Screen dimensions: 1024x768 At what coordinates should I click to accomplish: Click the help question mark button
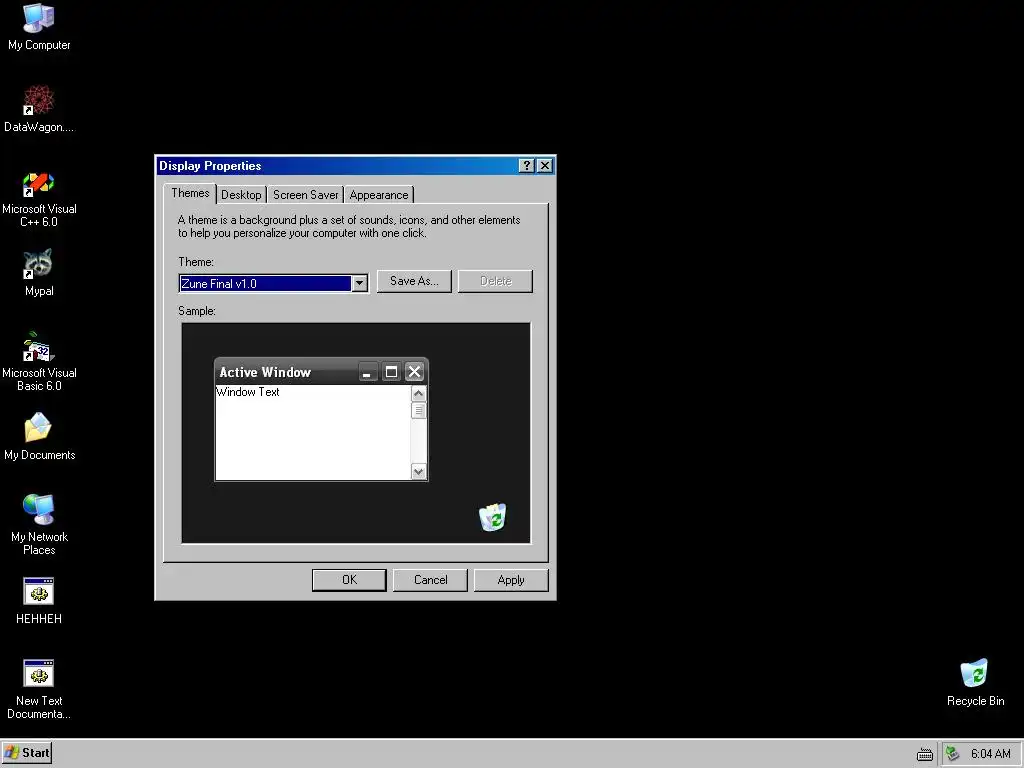[x=526, y=166]
